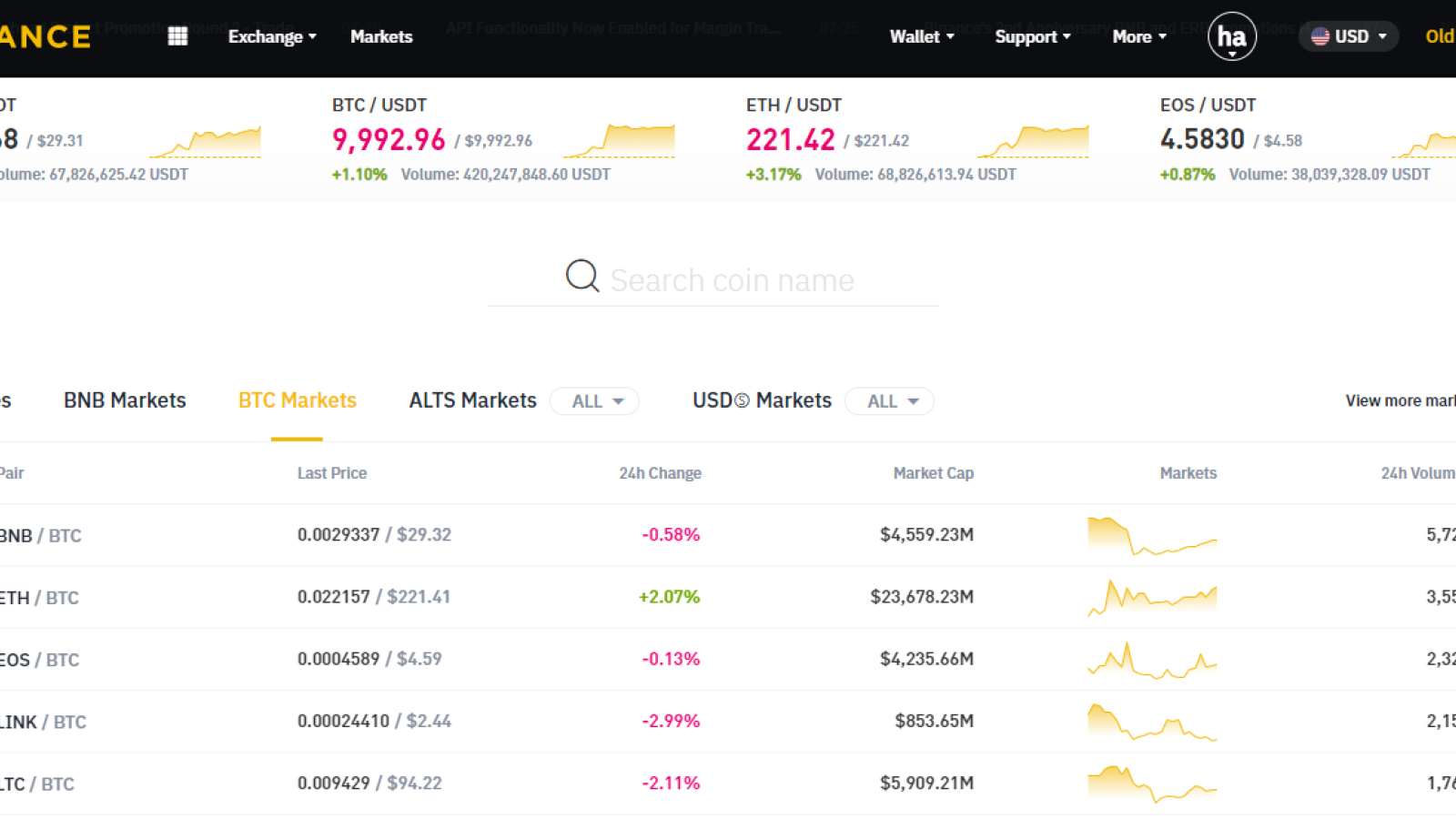Sort by Market Cap column
Screen dimensions: 1456x819
[934, 473]
